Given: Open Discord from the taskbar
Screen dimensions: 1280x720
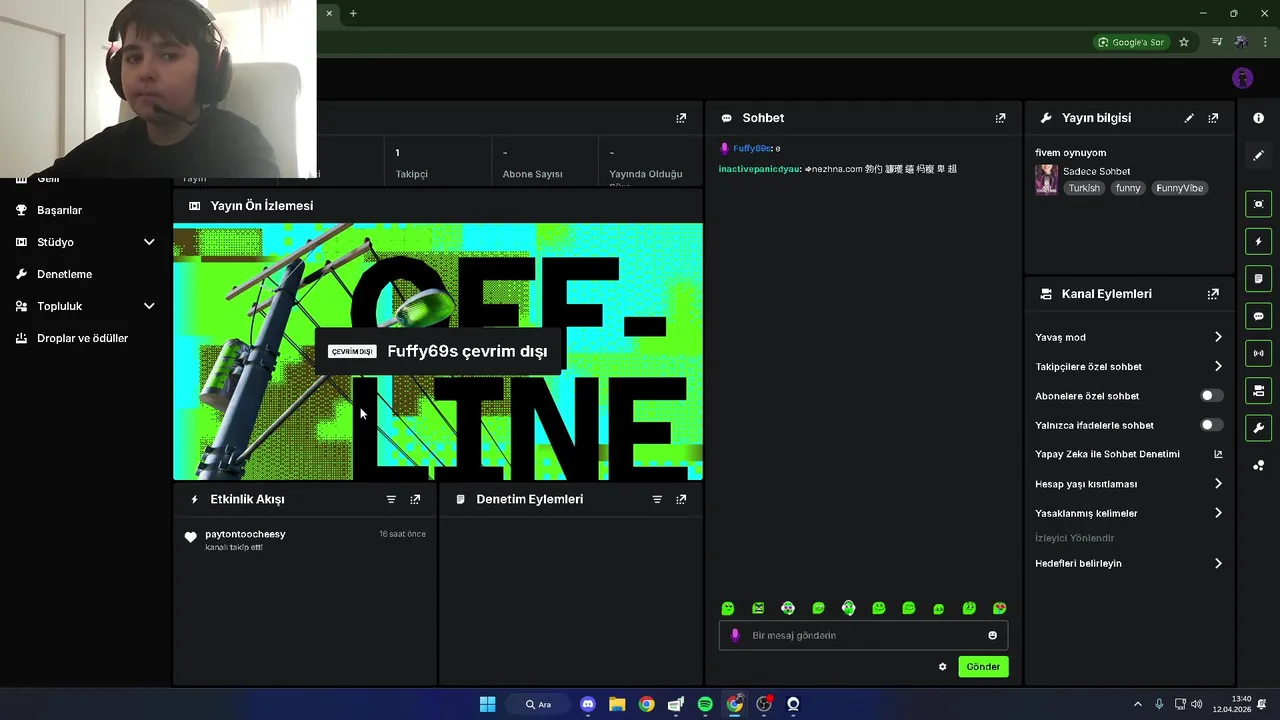Looking at the screenshot, I should click(x=588, y=704).
